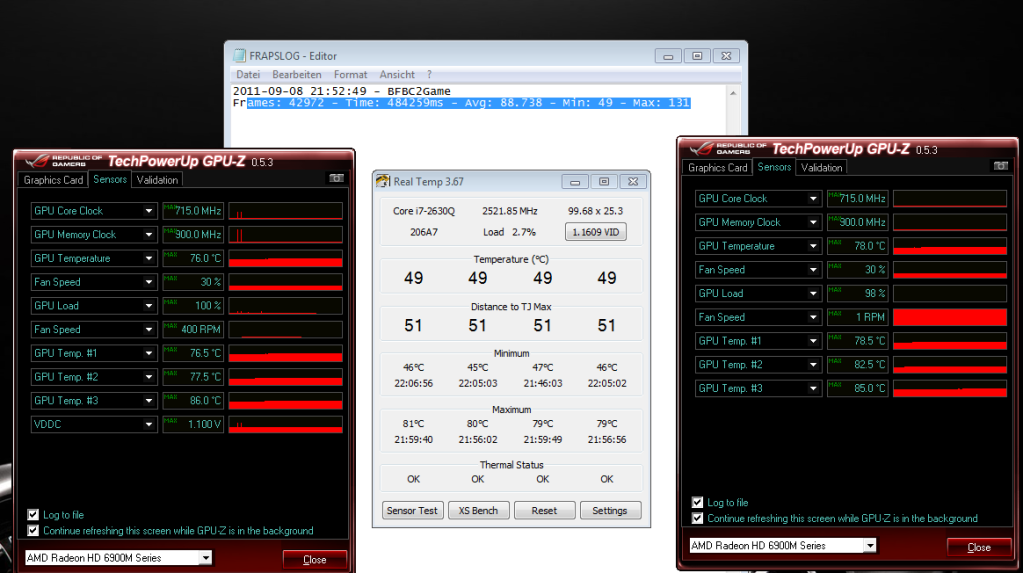Click the 98 % GPU Load value in right GPU-Z
The height and width of the screenshot is (573, 1023).
[858, 294]
